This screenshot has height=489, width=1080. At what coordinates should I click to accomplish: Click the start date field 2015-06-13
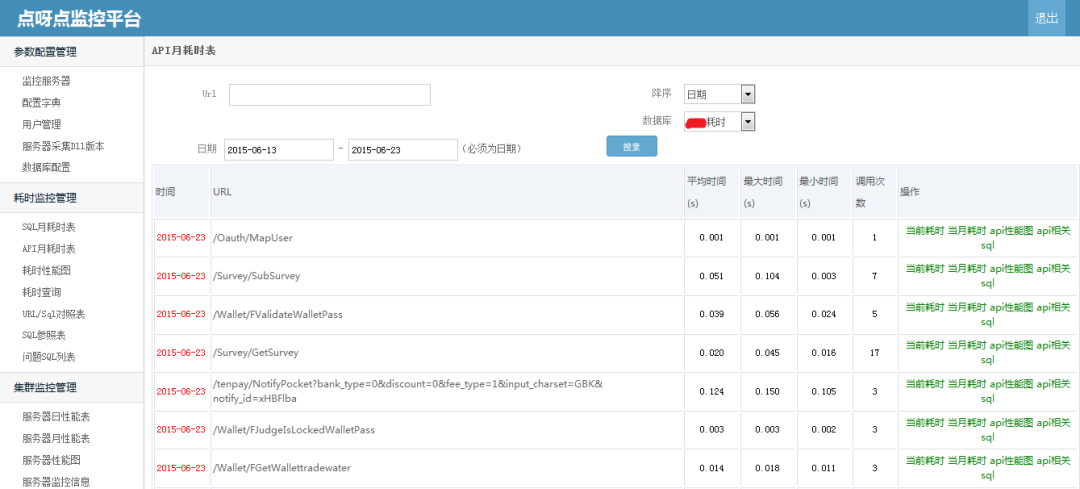click(278, 149)
